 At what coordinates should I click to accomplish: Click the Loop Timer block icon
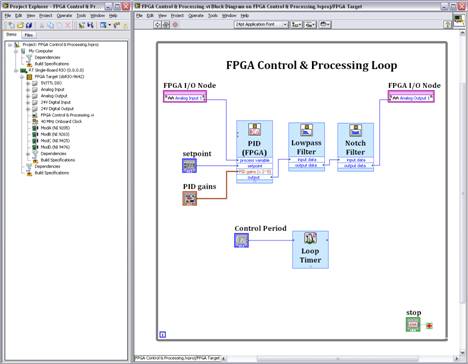pyautogui.click(x=310, y=238)
